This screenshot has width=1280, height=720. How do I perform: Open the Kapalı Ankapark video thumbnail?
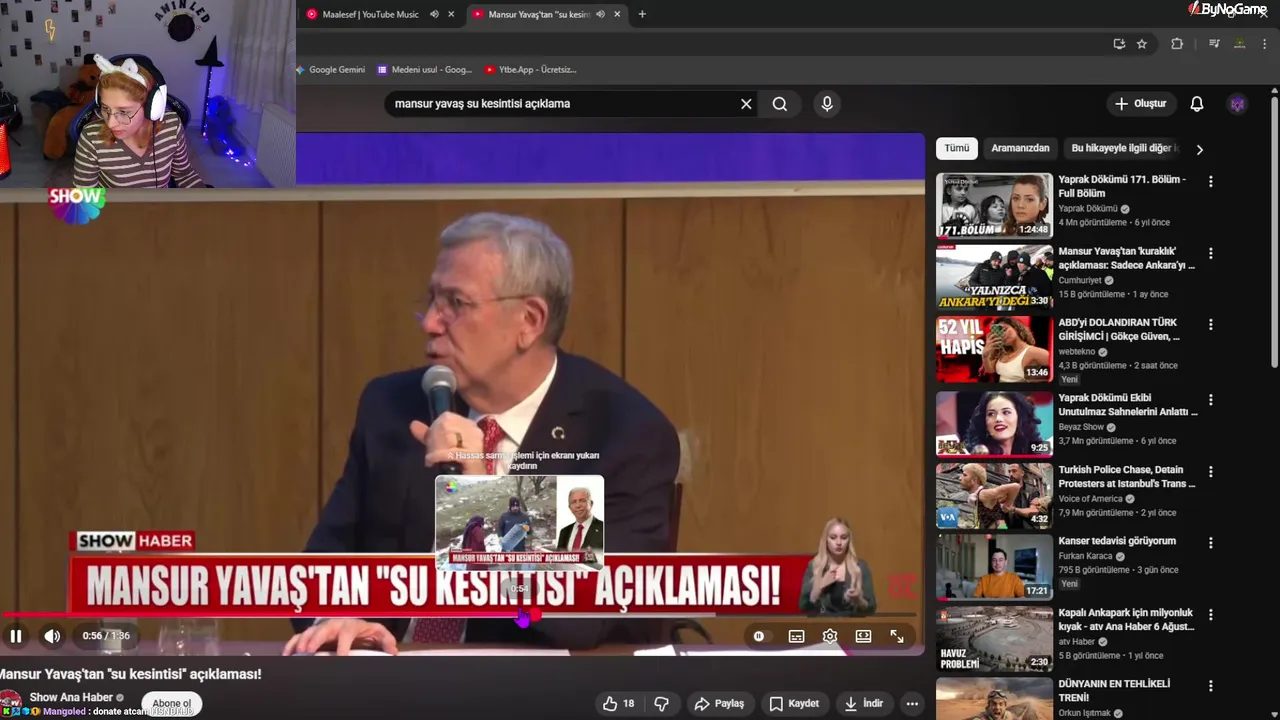(x=994, y=638)
